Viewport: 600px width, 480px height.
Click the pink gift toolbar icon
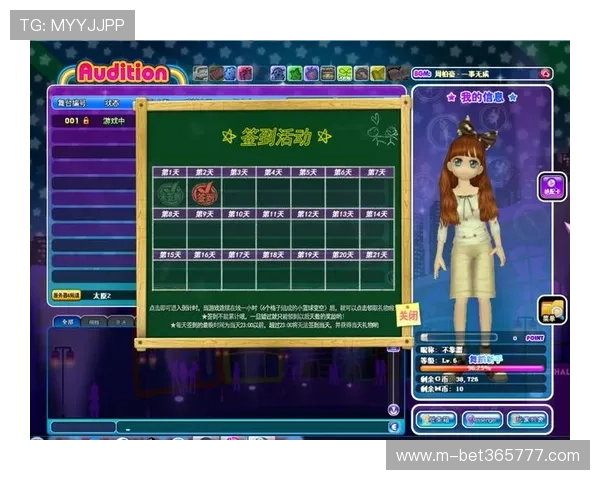click(245, 73)
